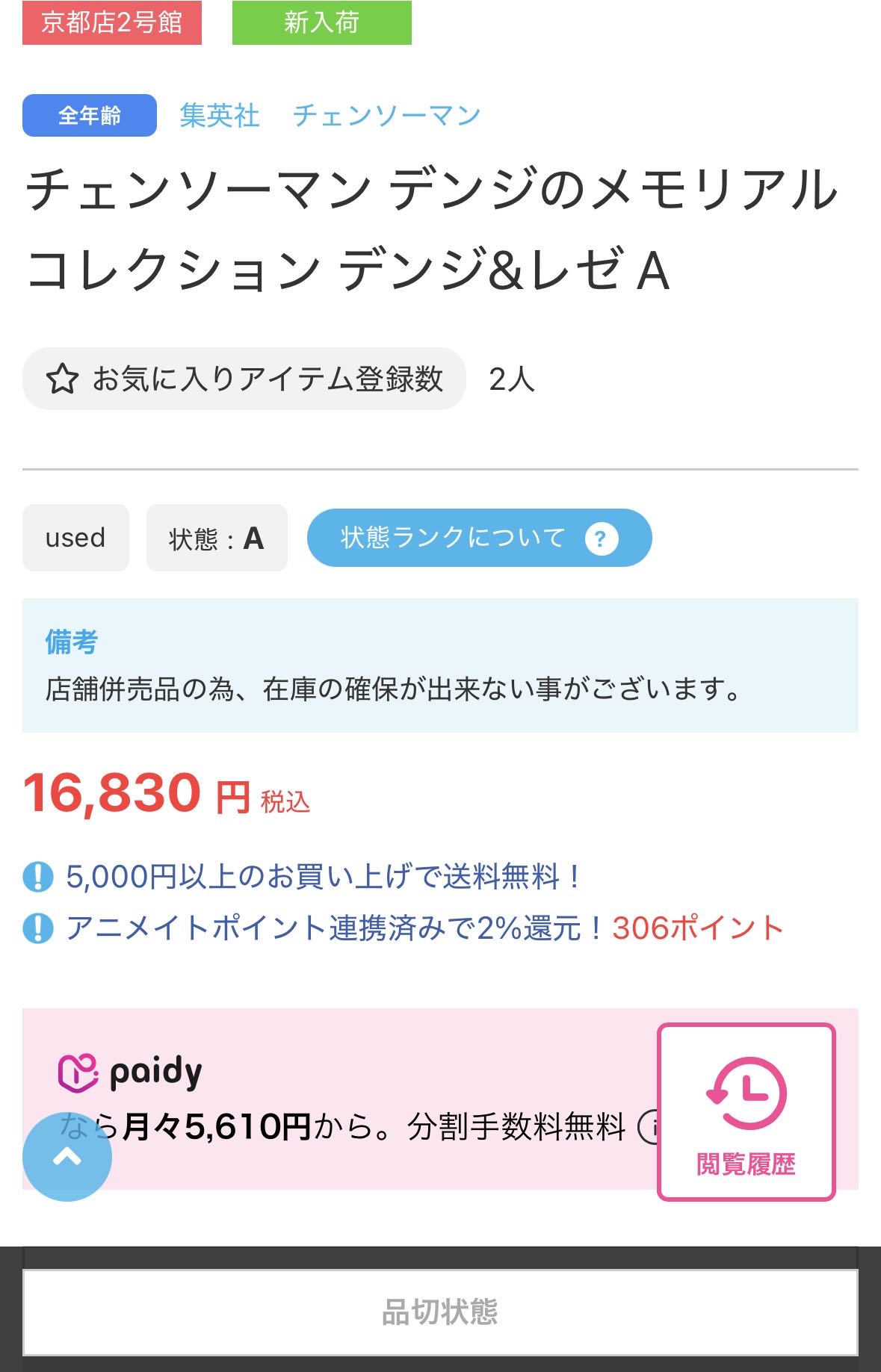Click the Paidy logo
The image size is (881, 1372).
tap(130, 1073)
